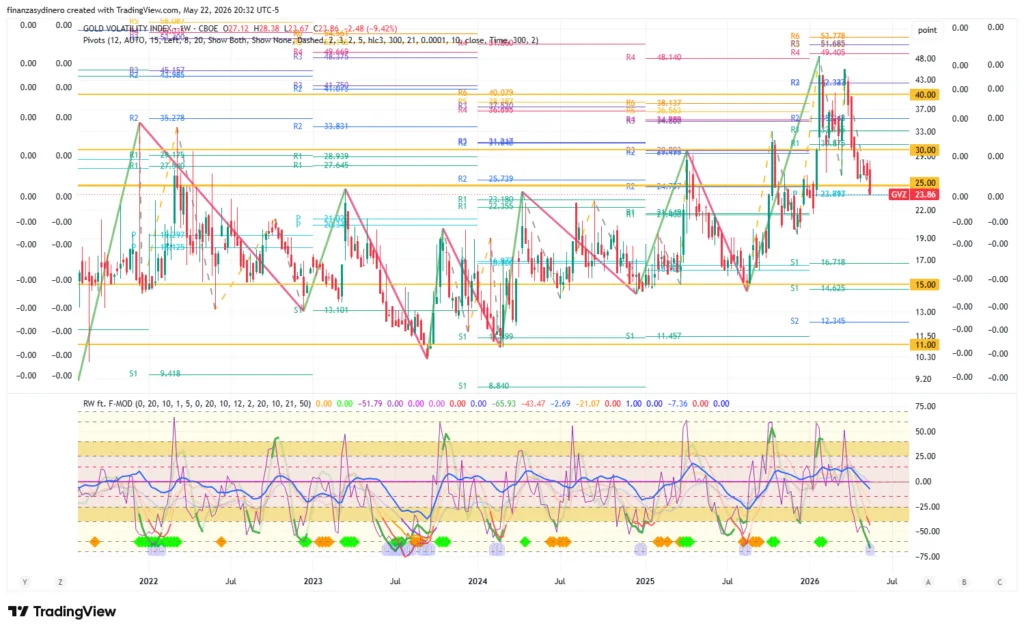Viewport: 1024px width, 632px height.
Task: Click the purple highlighted oscillator marker at far right
Action: tap(870, 551)
